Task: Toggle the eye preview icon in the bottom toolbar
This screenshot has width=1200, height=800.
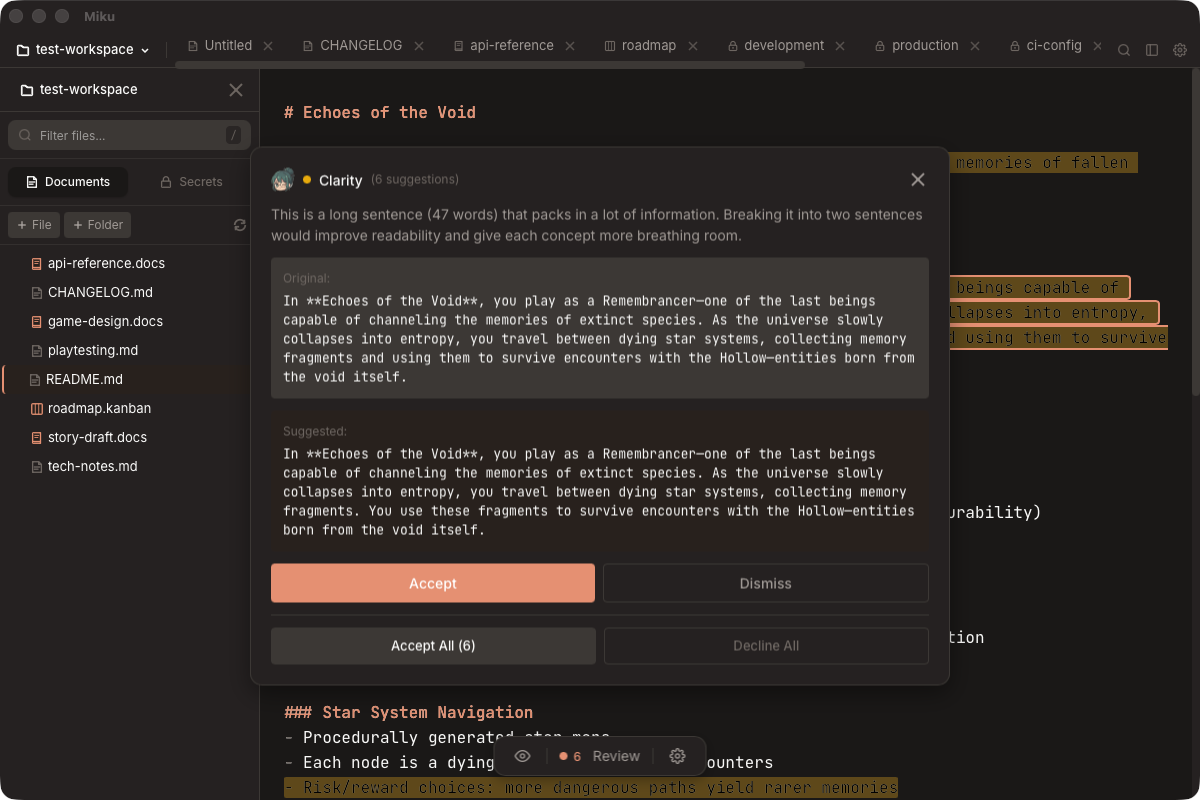Action: pyautogui.click(x=522, y=756)
